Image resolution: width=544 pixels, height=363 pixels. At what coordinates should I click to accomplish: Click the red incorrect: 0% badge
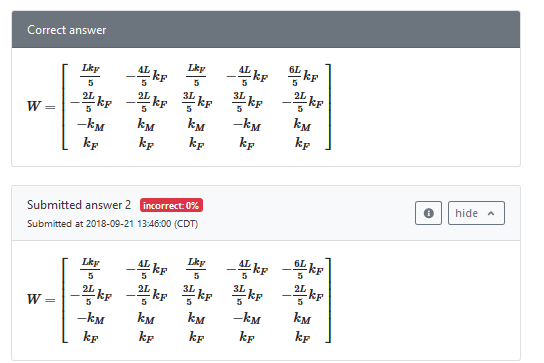pyautogui.click(x=171, y=205)
